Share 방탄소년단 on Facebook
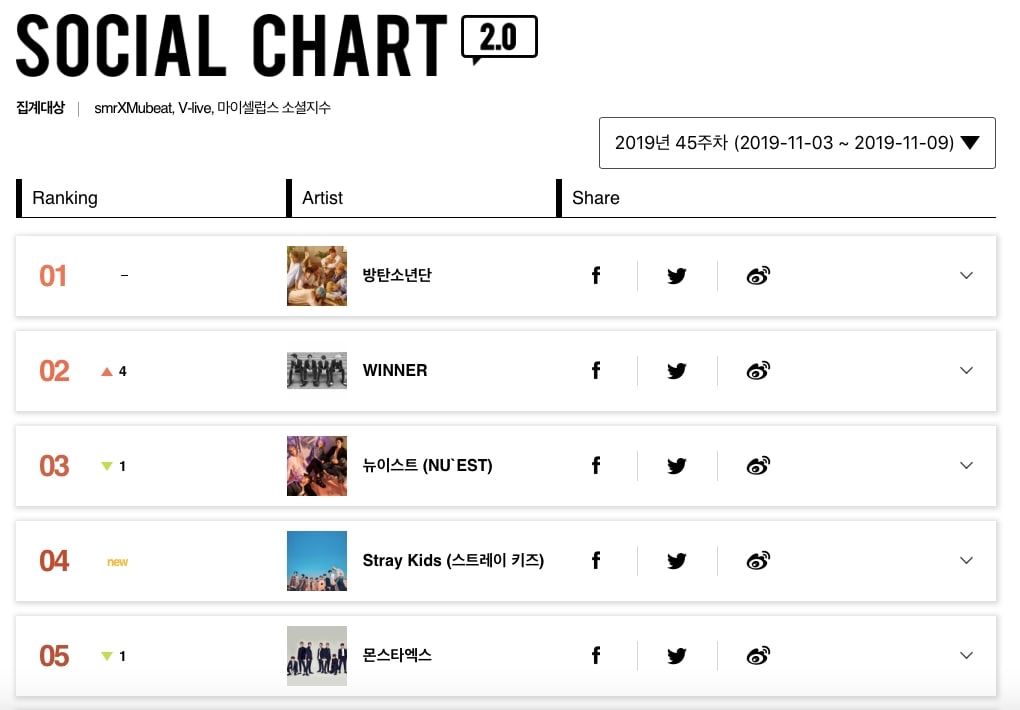Screen dimensions: 1020x710 click(596, 276)
